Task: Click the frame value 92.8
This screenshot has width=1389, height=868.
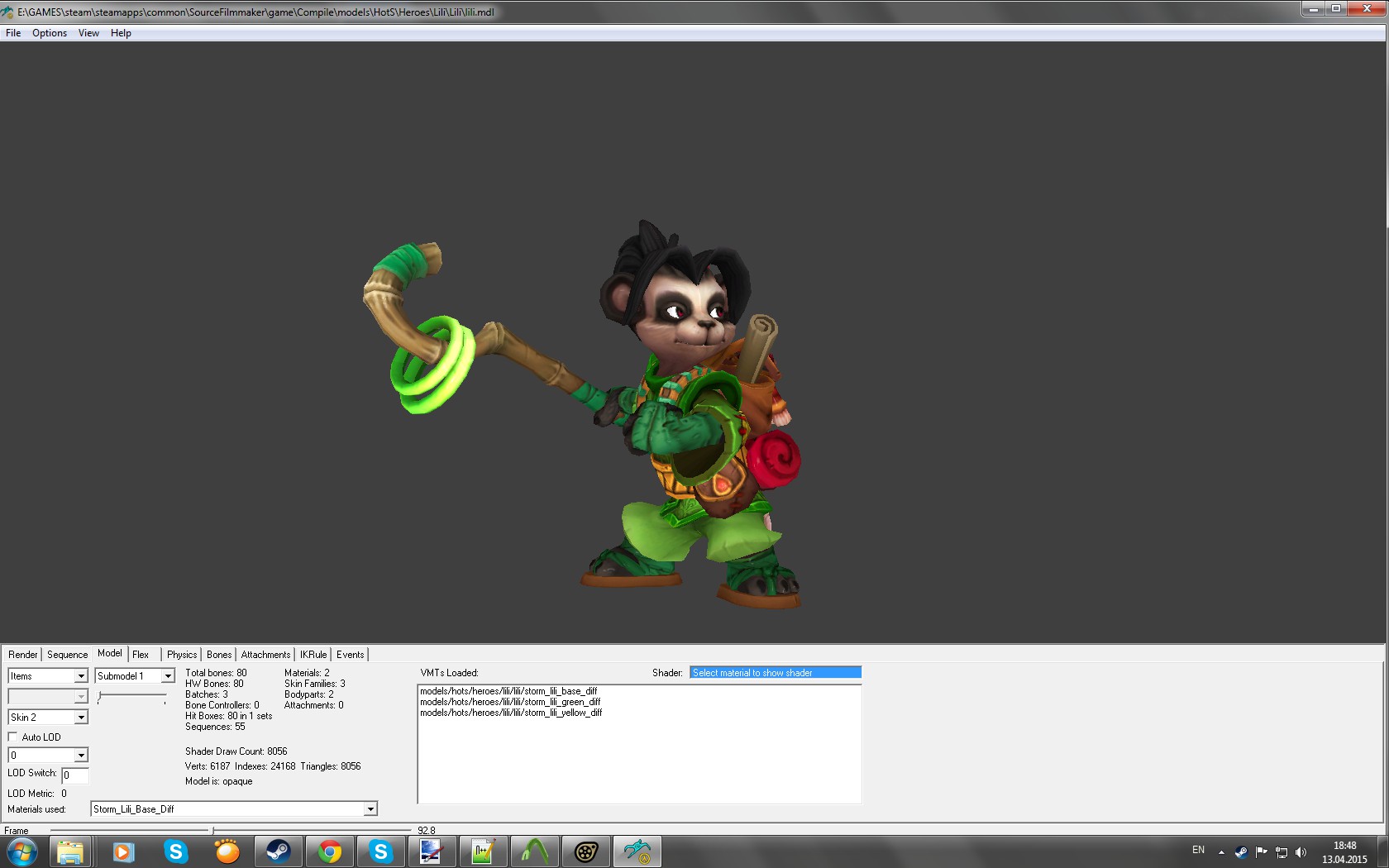Action: click(x=426, y=830)
